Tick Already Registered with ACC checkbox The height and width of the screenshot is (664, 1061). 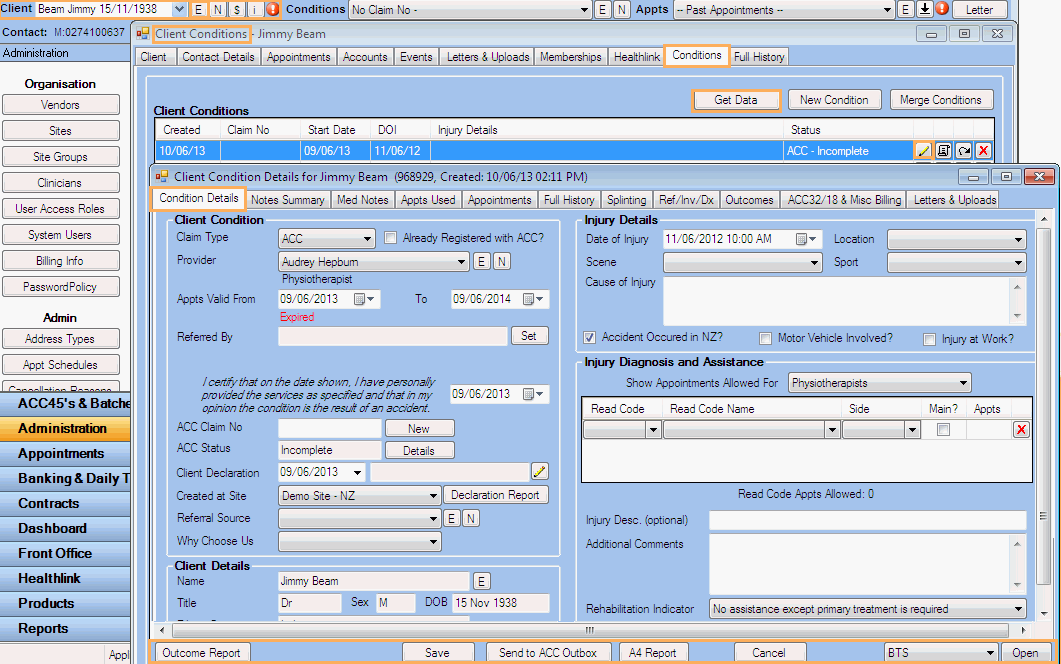(x=392, y=238)
